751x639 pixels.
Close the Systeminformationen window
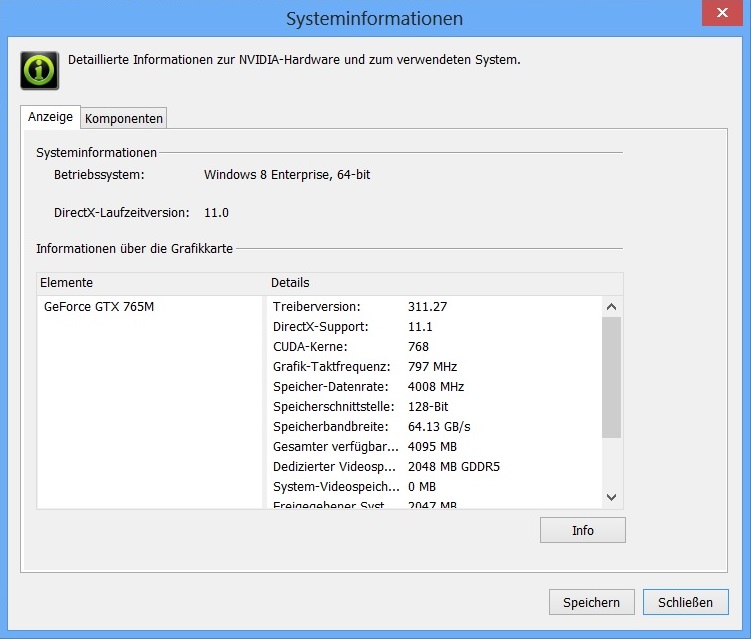click(x=722, y=13)
